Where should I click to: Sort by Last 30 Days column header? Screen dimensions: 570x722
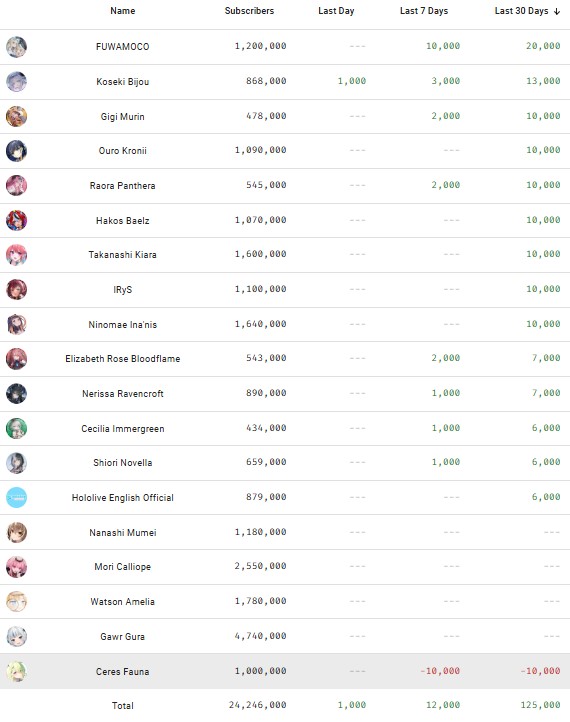tap(521, 11)
